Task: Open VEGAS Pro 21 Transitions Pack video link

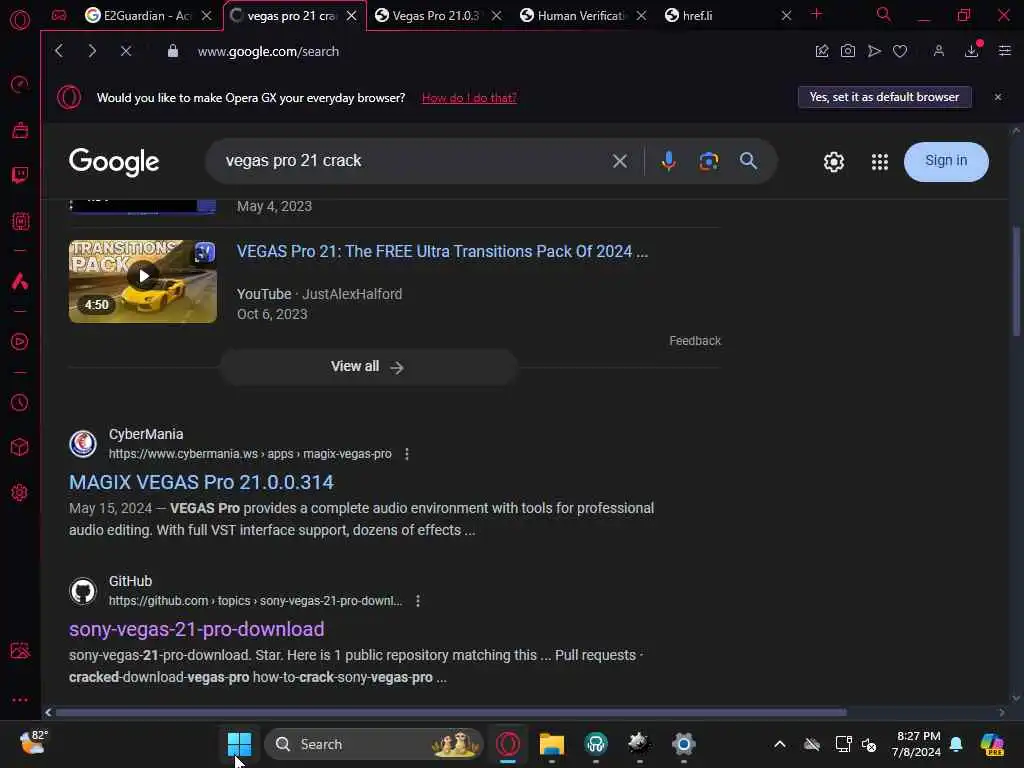Action: (x=442, y=251)
